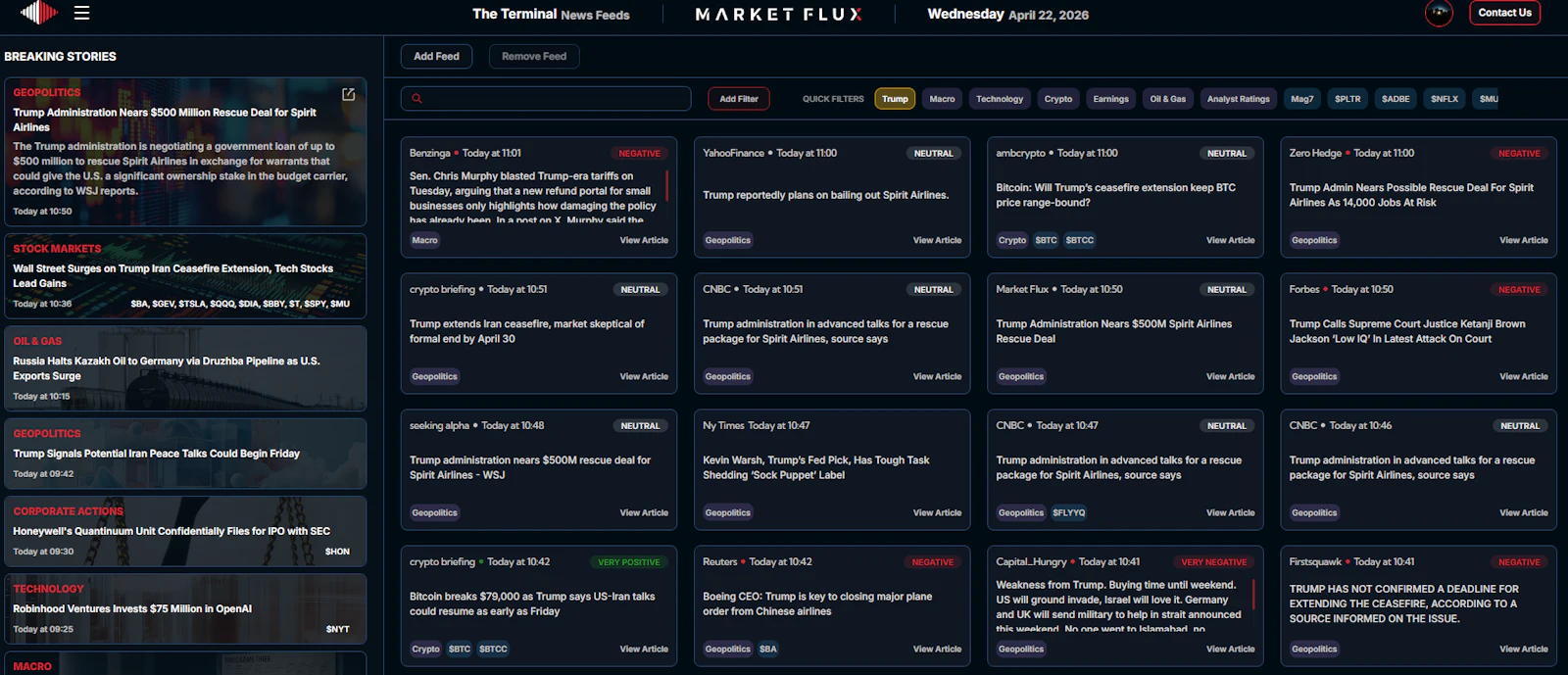The width and height of the screenshot is (1568, 675).
Task: View Article for Benzinga Sen. Chris Murphy card
Action: [x=644, y=240]
